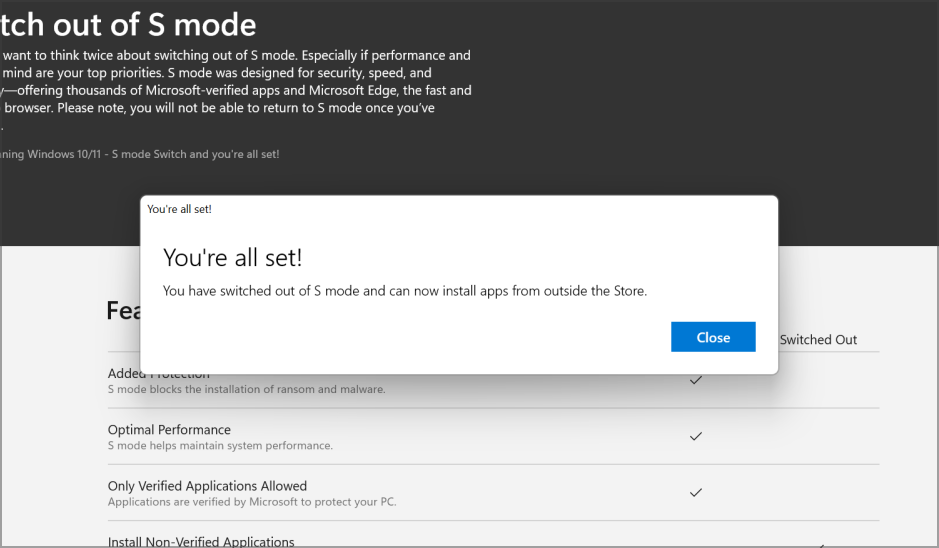939x548 pixels.
Task: Click the Install Non-Verified Applications checkmark
Action: point(821,545)
